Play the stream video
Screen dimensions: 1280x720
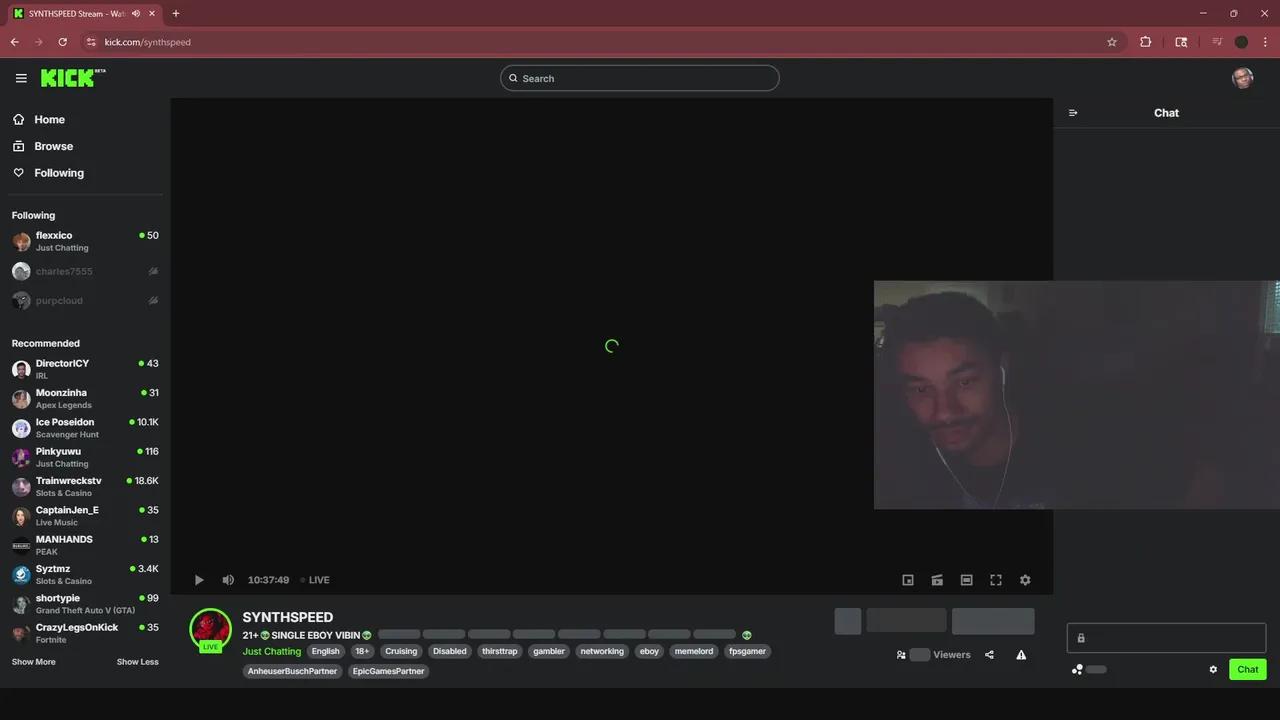point(199,580)
